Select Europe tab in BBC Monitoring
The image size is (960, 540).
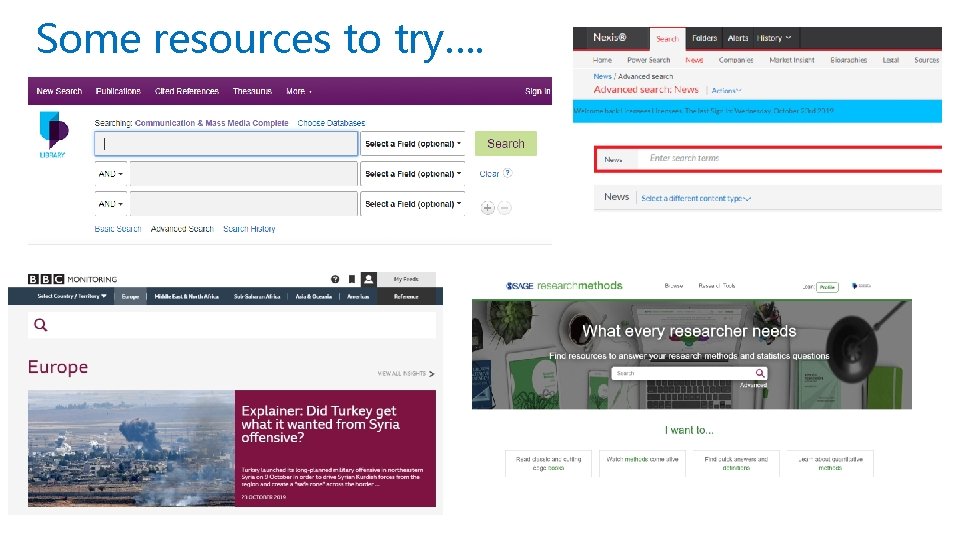pos(130,296)
